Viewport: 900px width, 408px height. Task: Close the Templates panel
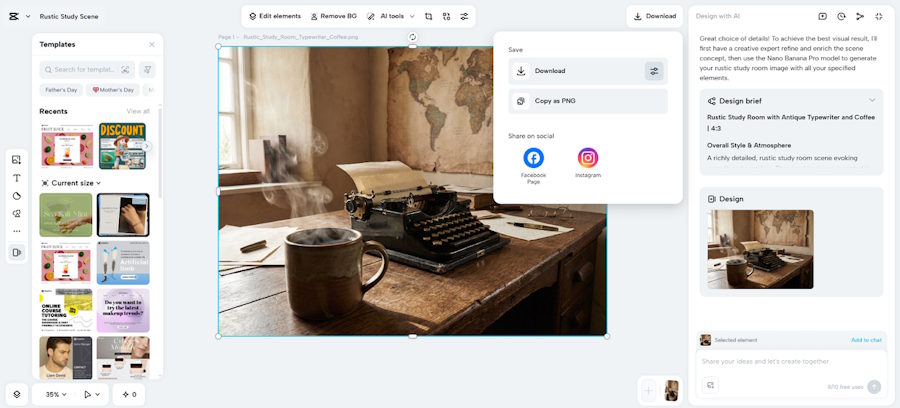pyautogui.click(x=152, y=44)
